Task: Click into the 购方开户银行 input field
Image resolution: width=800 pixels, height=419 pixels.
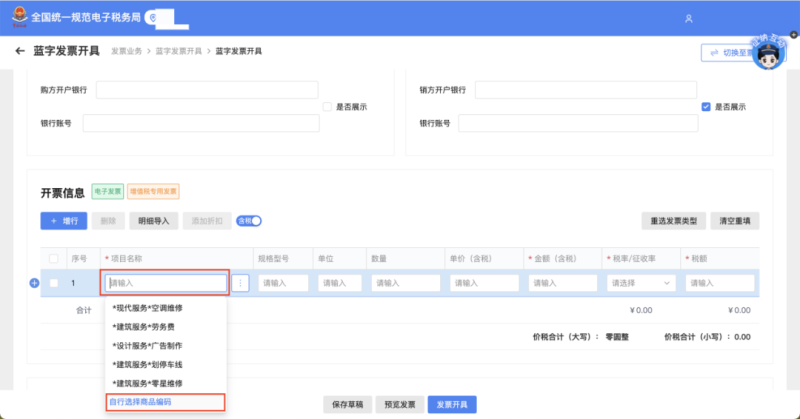Action: click(206, 90)
